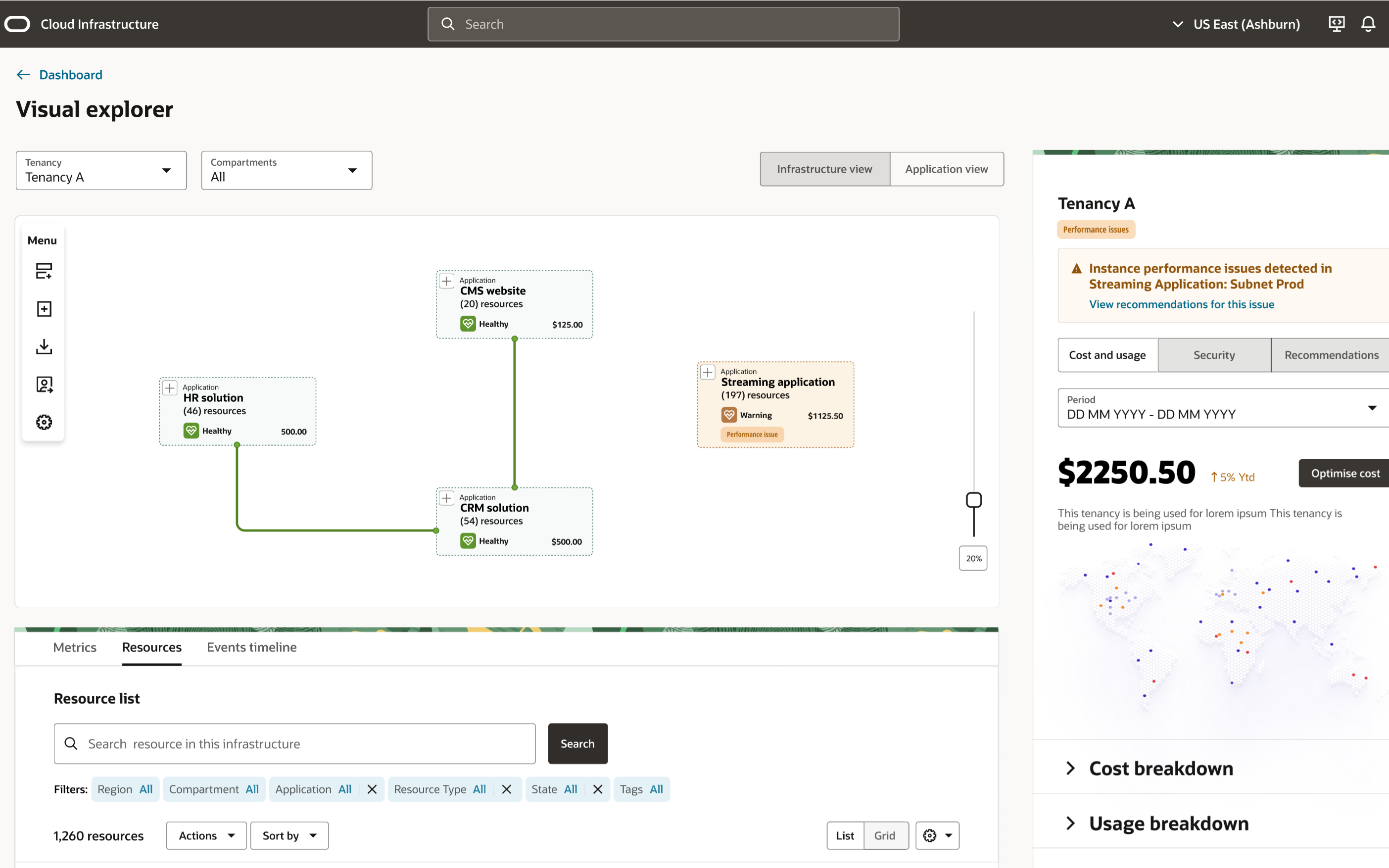Select the download icon in the Menu panel

[44, 347]
